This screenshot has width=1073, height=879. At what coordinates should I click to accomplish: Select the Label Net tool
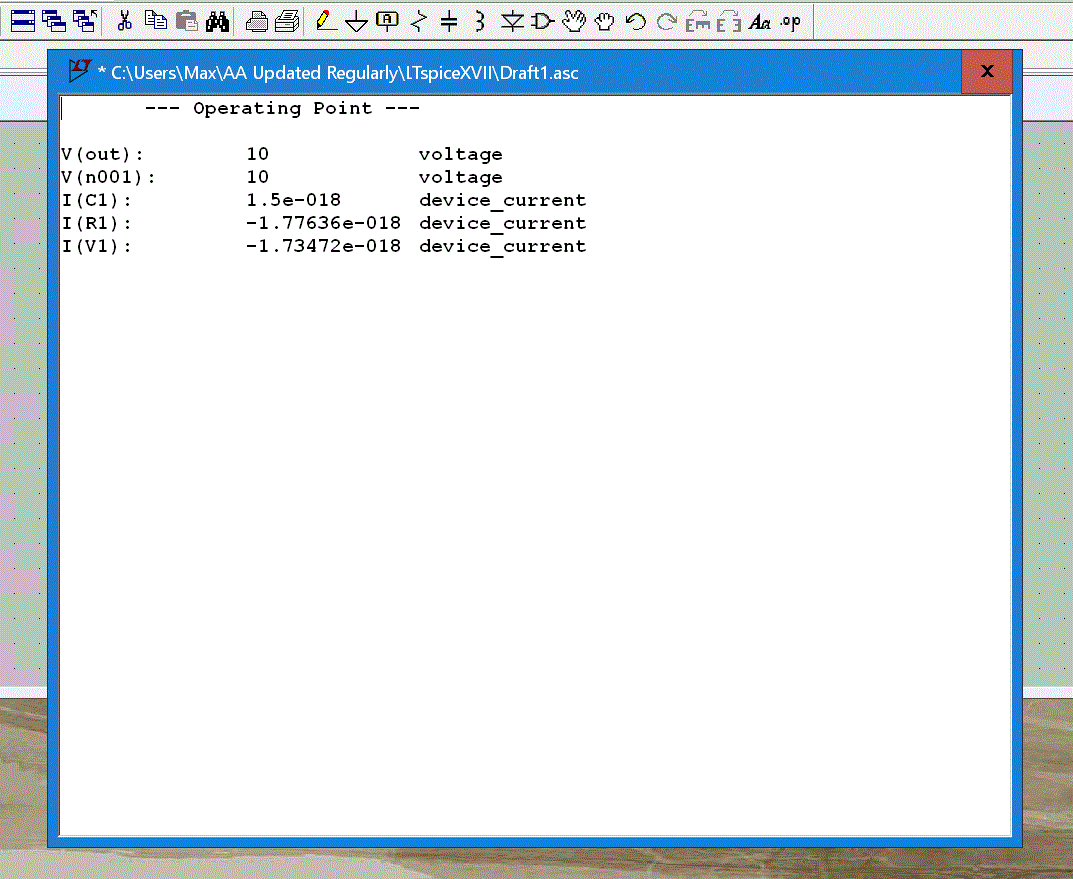coord(387,21)
